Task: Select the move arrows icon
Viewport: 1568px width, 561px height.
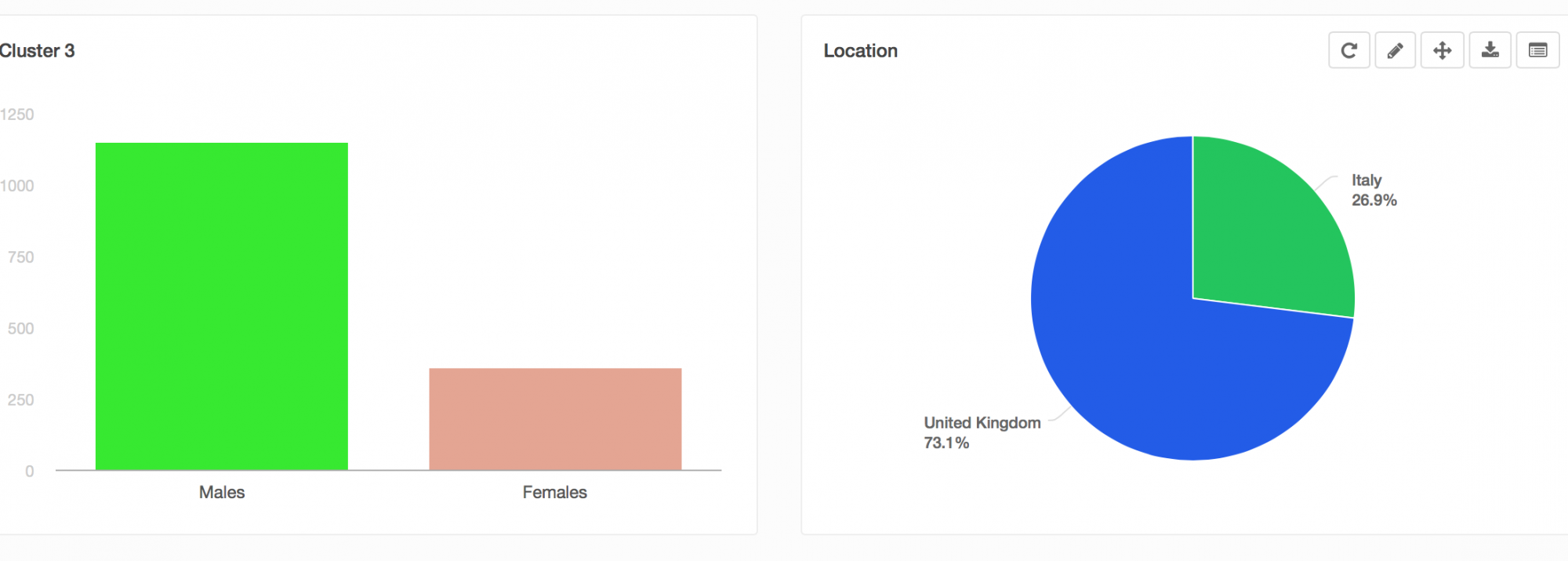Action: click(x=1443, y=51)
